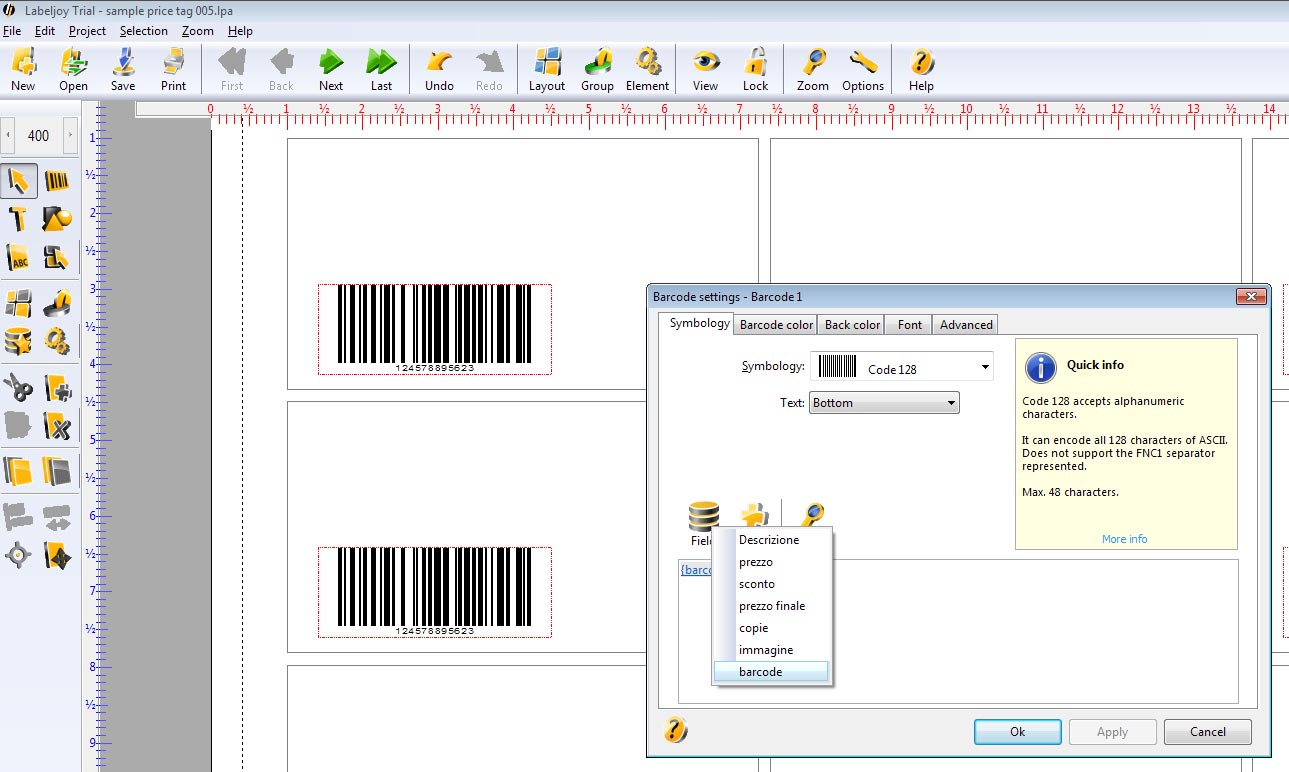Viewport: 1289px width, 772px height.
Task: Click the crosshair target tool icon
Action: tap(19, 555)
